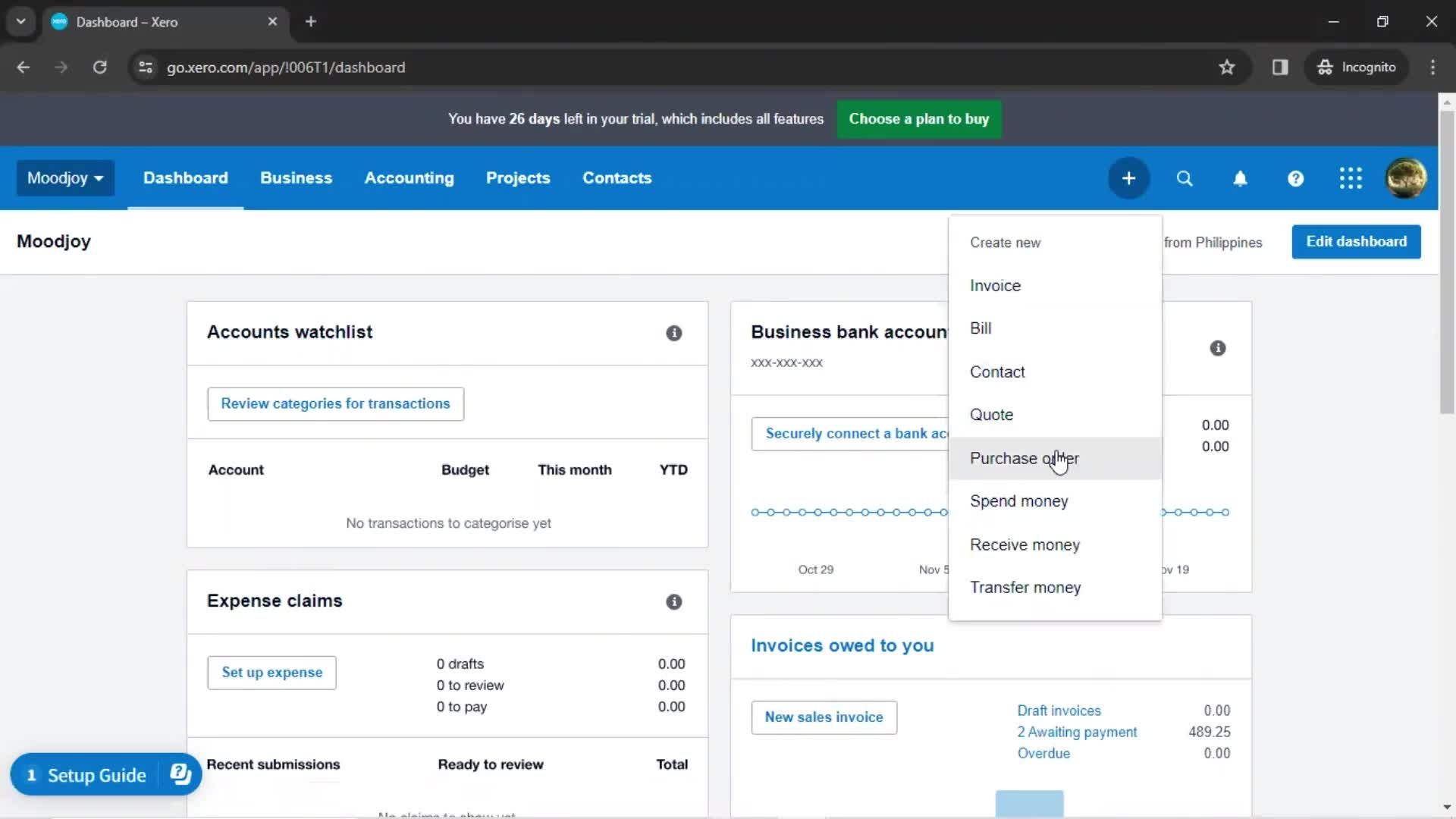Open the user profile avatar

(x=1406, y=178)
